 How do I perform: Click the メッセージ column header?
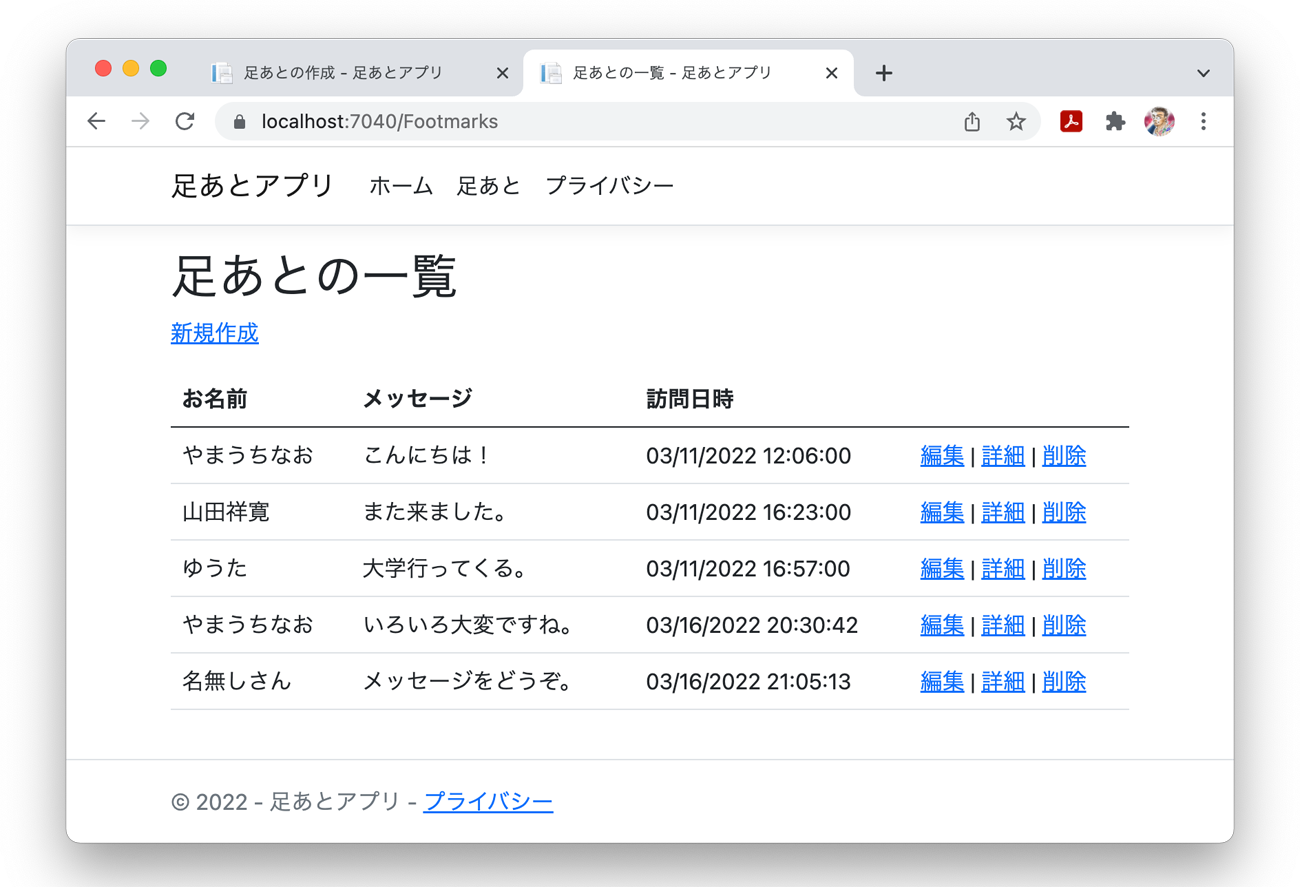417,399
